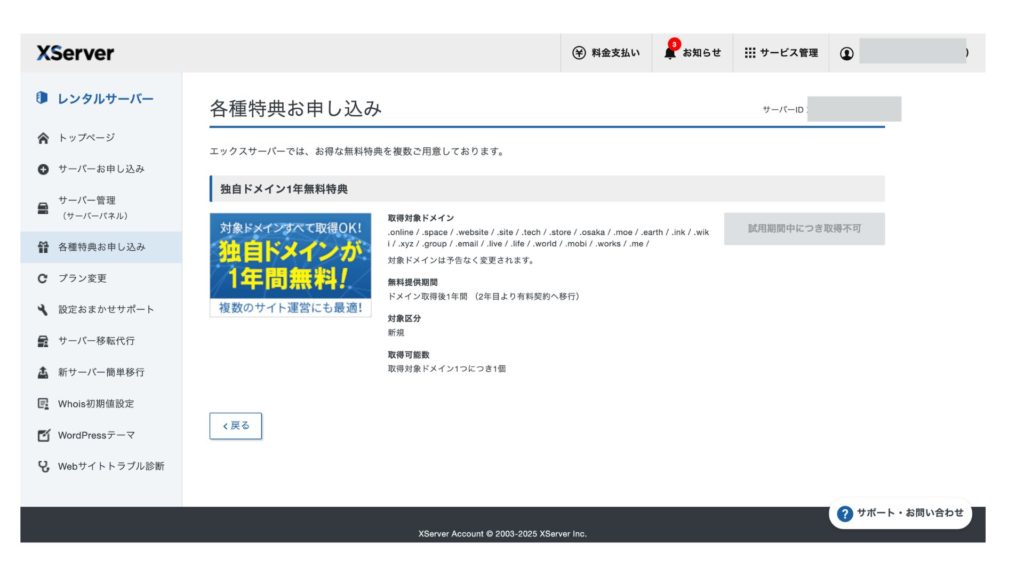Open 新サーバー簡単移行 from the sidebar
This screenshot has height=576, width=1024.
pyautogui.click(x=103, y=372)
